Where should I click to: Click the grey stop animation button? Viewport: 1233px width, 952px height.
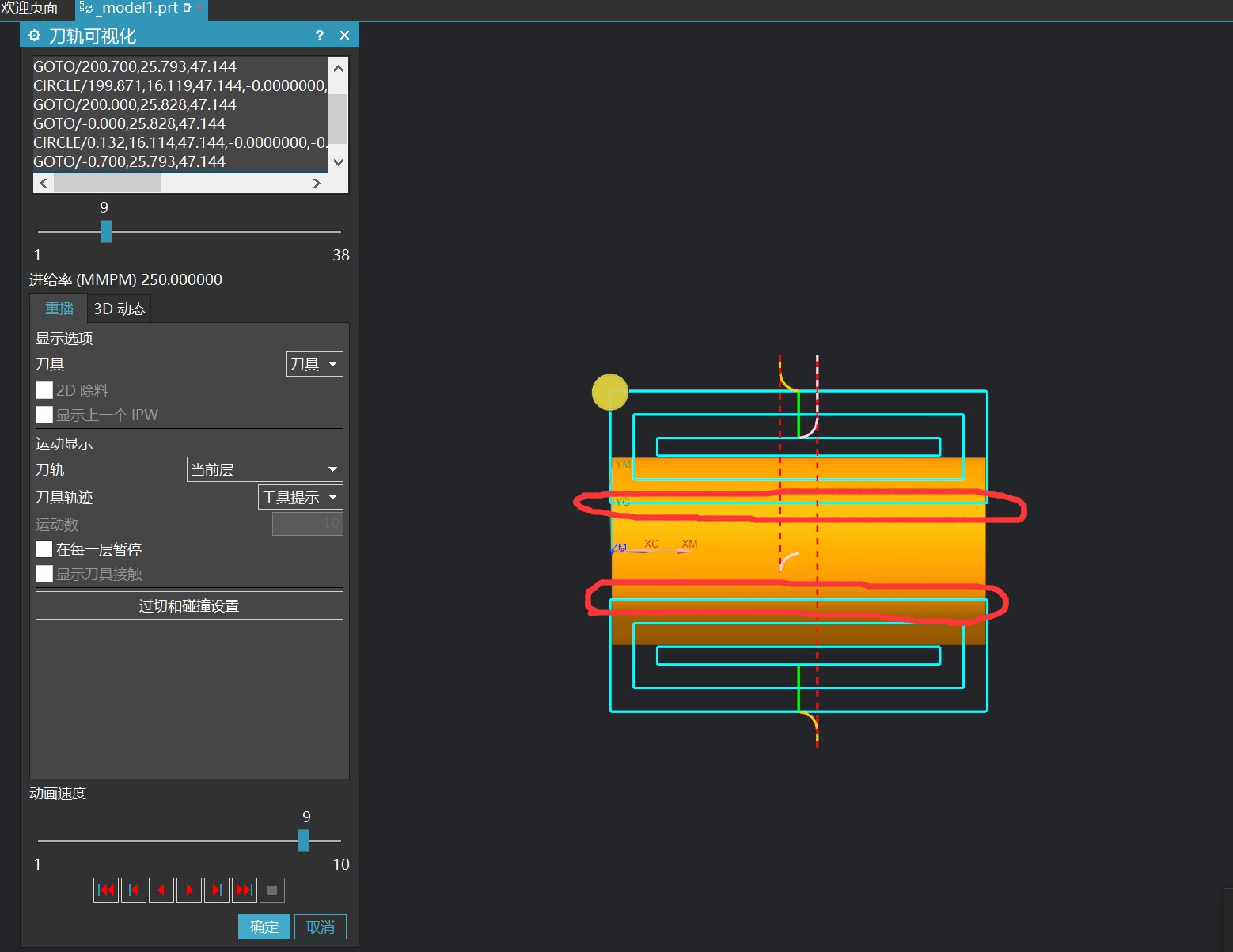272,890
